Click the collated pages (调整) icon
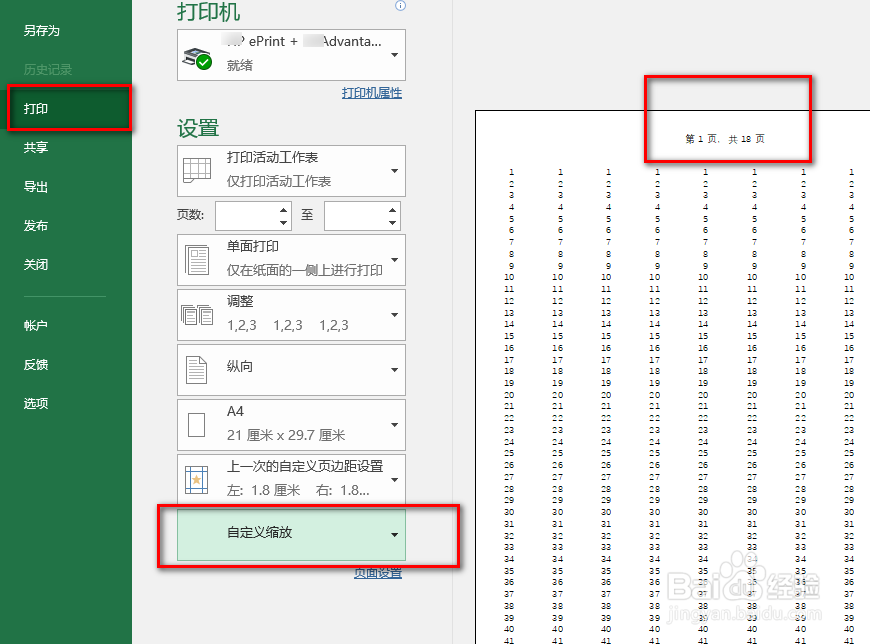This screenshot has width=870, height=644. click(x=199, y=315)
